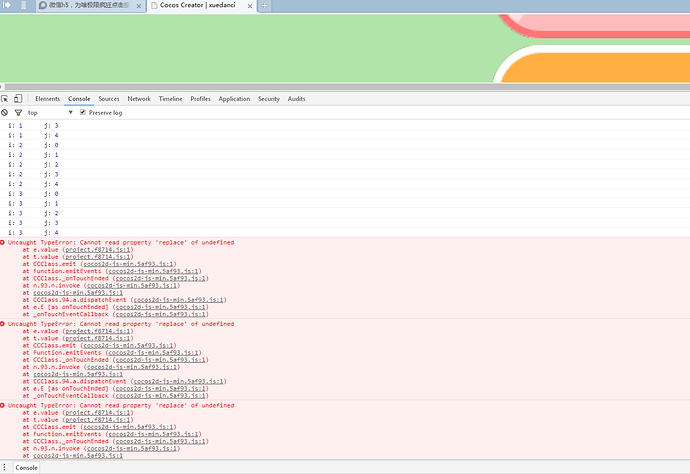Clear the console with the ban icon
The width and height of the screenshot is (690, 474).
4,113
